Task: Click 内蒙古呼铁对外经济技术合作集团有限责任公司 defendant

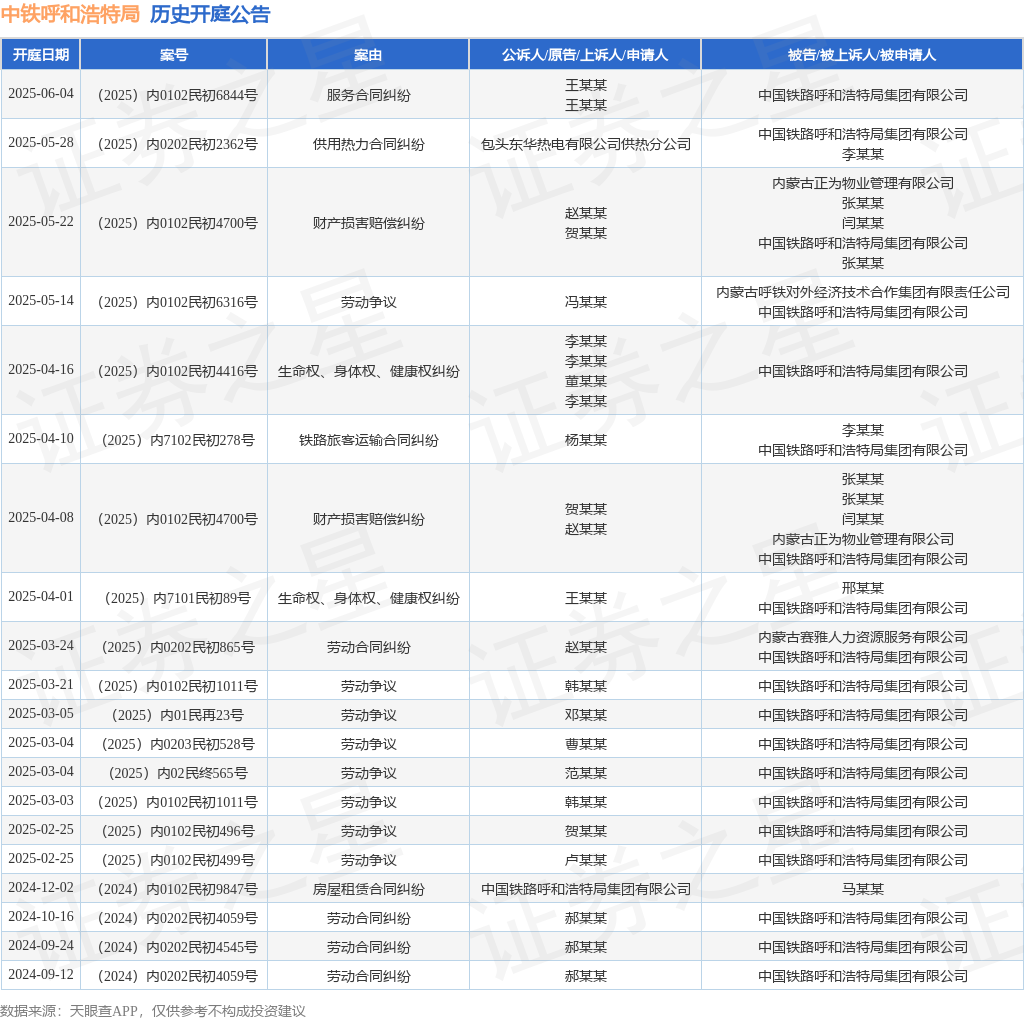Action: 863,293
